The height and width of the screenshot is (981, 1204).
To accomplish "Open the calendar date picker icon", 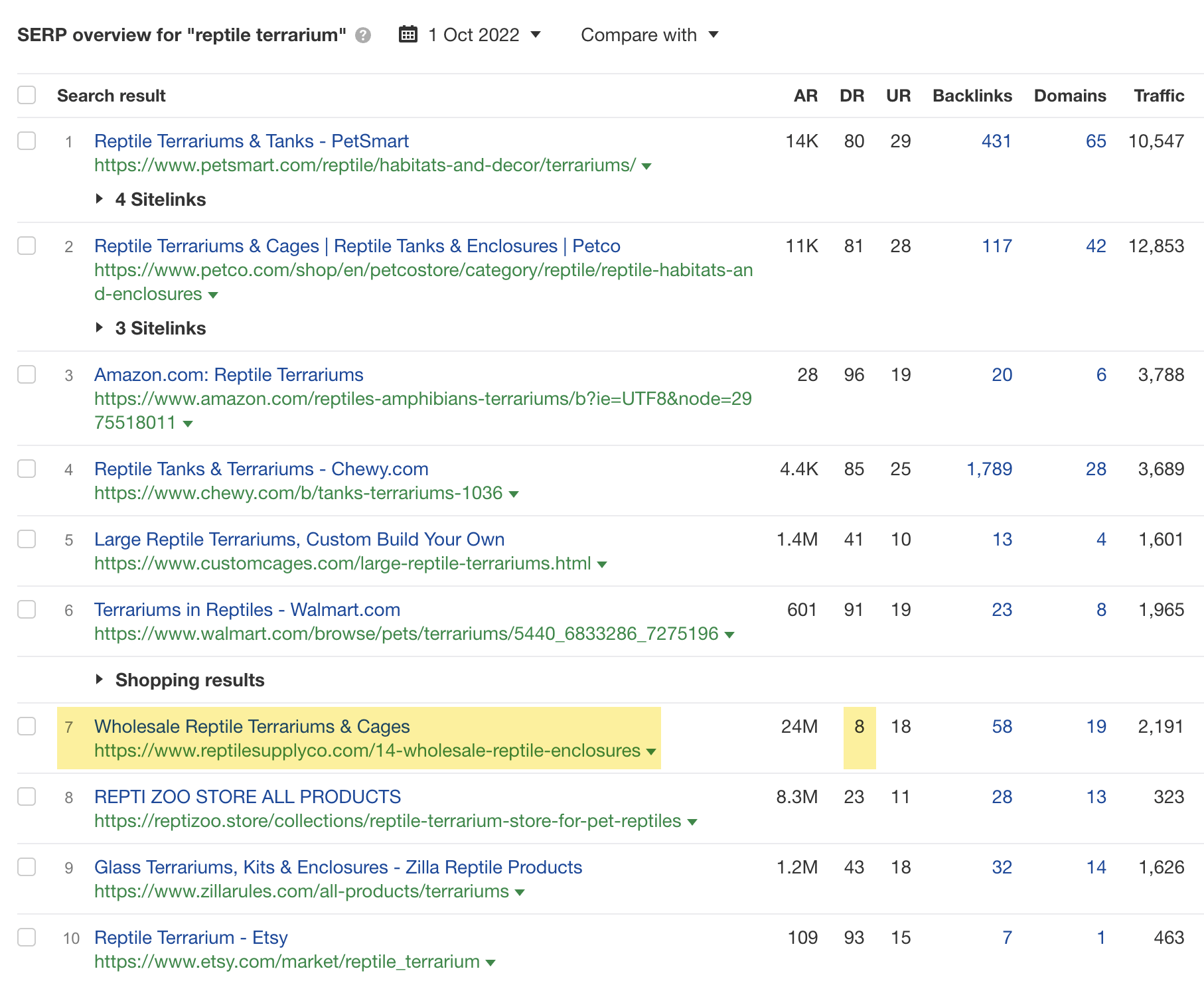I will tap(409, 34).
